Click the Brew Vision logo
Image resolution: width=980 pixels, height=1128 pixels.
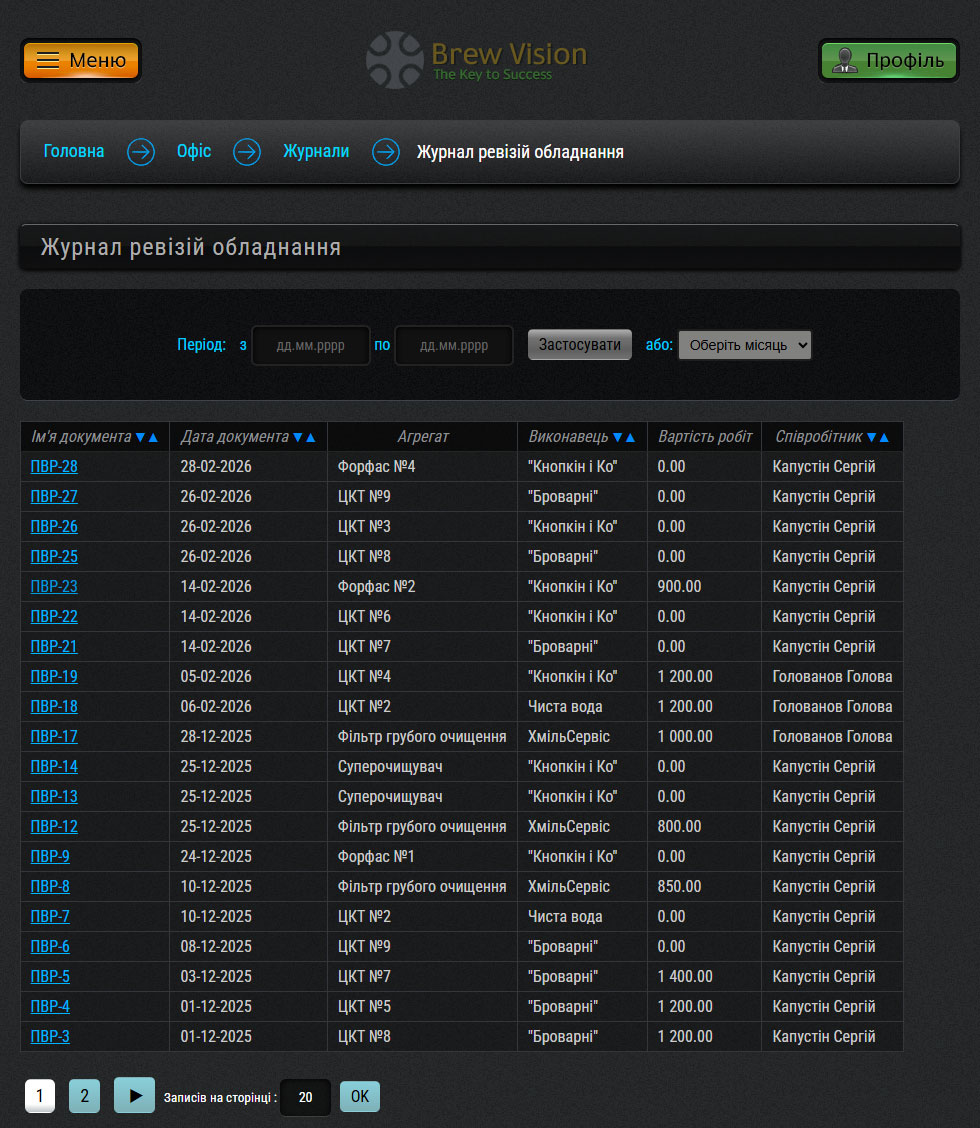(476, 60)
